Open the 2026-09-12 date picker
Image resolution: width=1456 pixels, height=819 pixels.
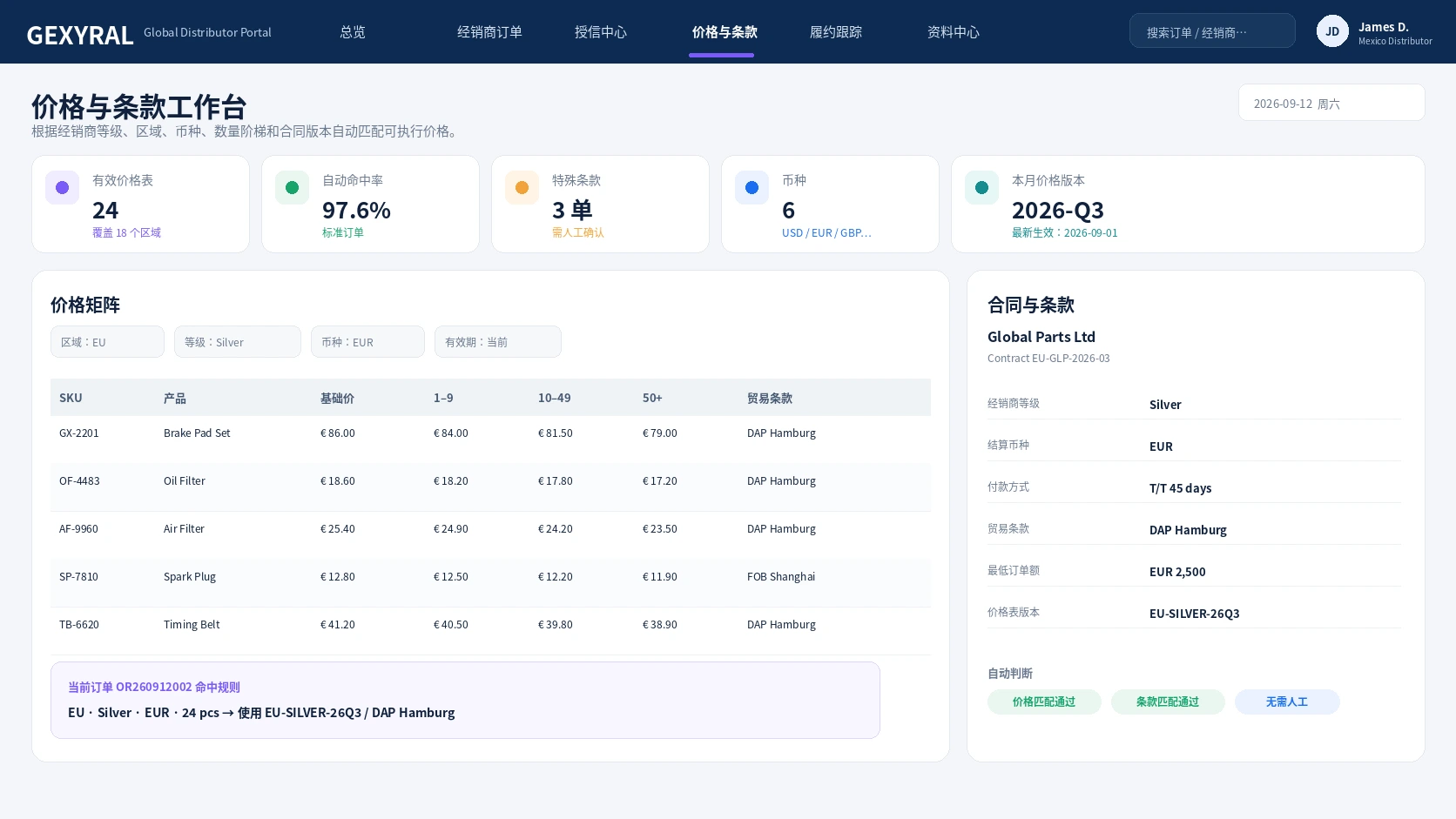[x=1331, y=103]
